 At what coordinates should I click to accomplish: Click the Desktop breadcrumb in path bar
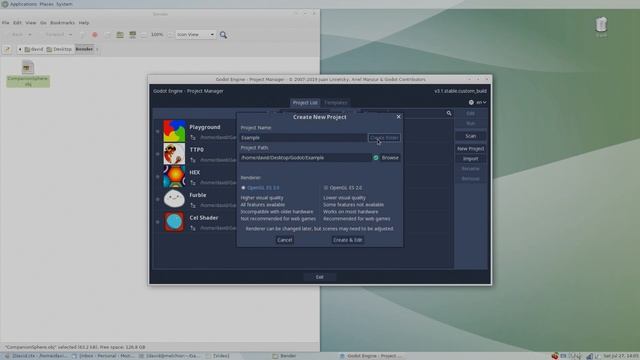pyautogui.click(x=59, y=49)
